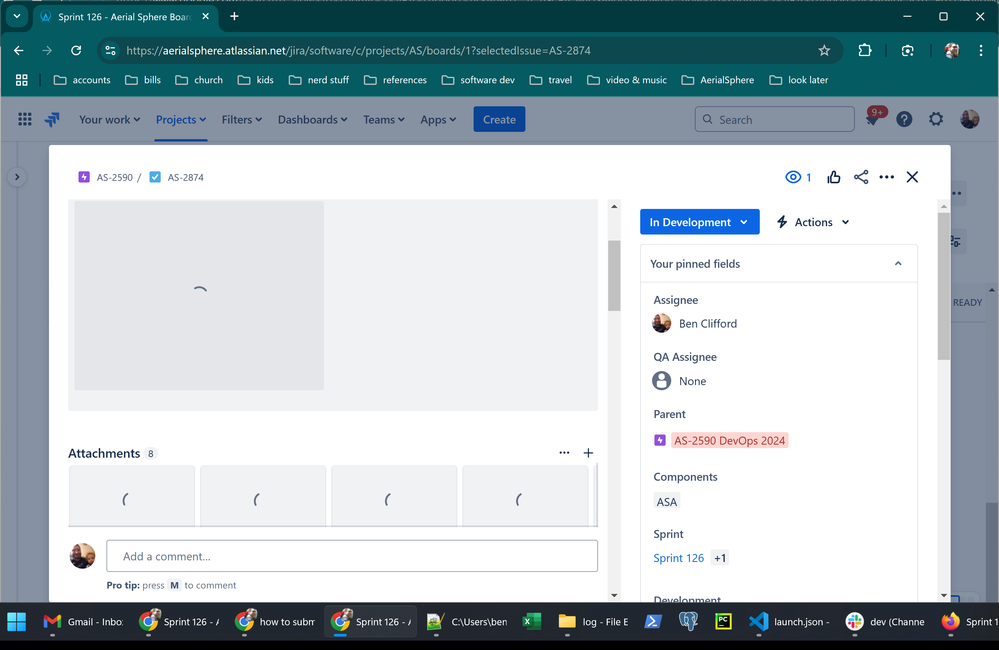Open the Jira help question mark icon

[x=904, y=119]
